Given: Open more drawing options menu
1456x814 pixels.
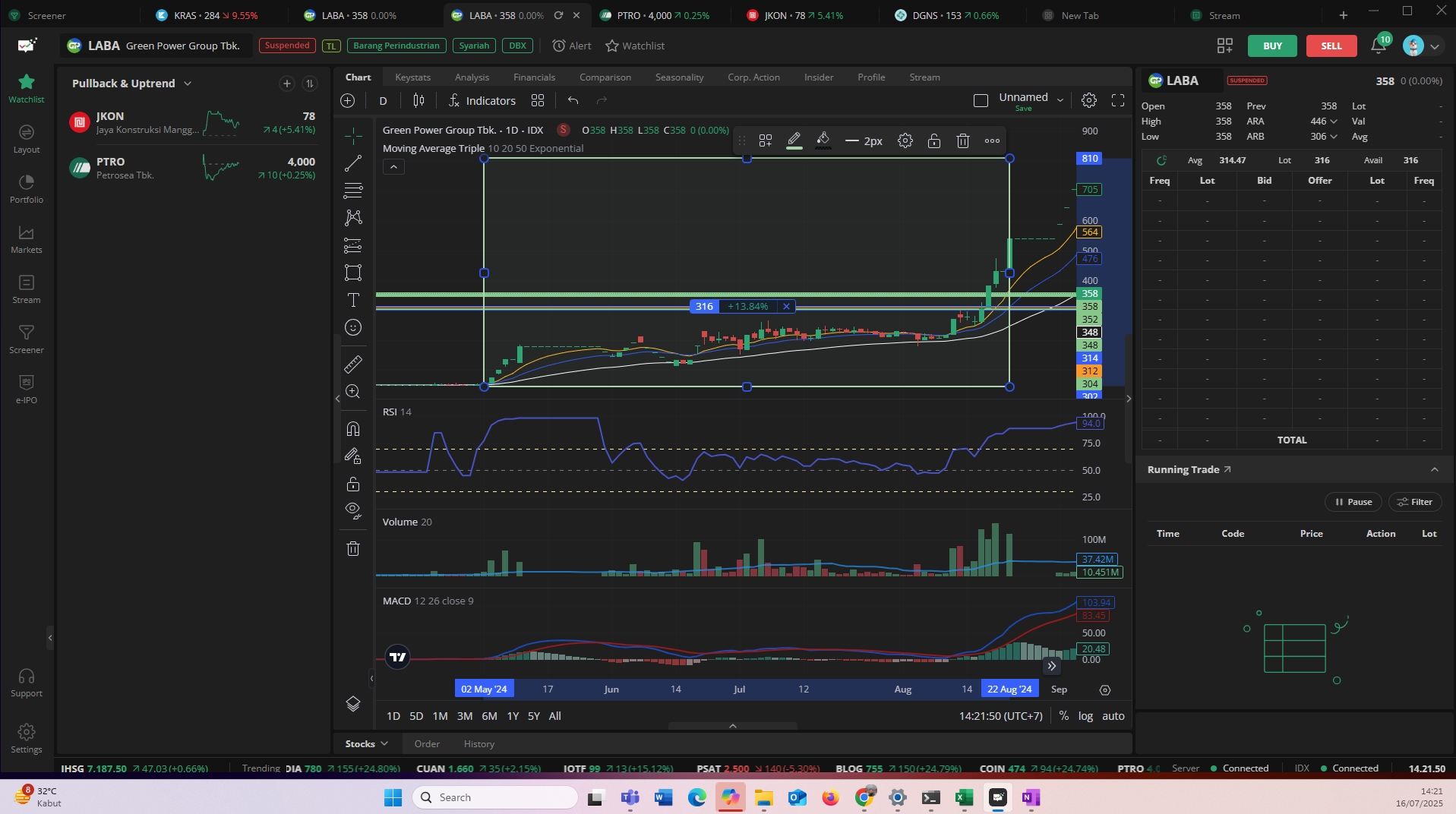Looking at the screenshot, I should click(x=992, y=140).
